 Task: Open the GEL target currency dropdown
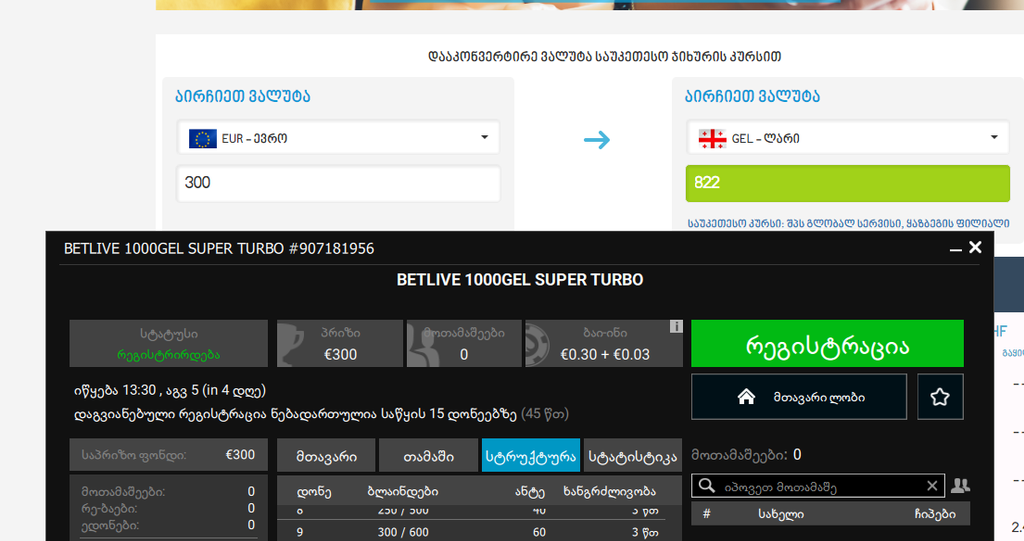coord(848,138)
